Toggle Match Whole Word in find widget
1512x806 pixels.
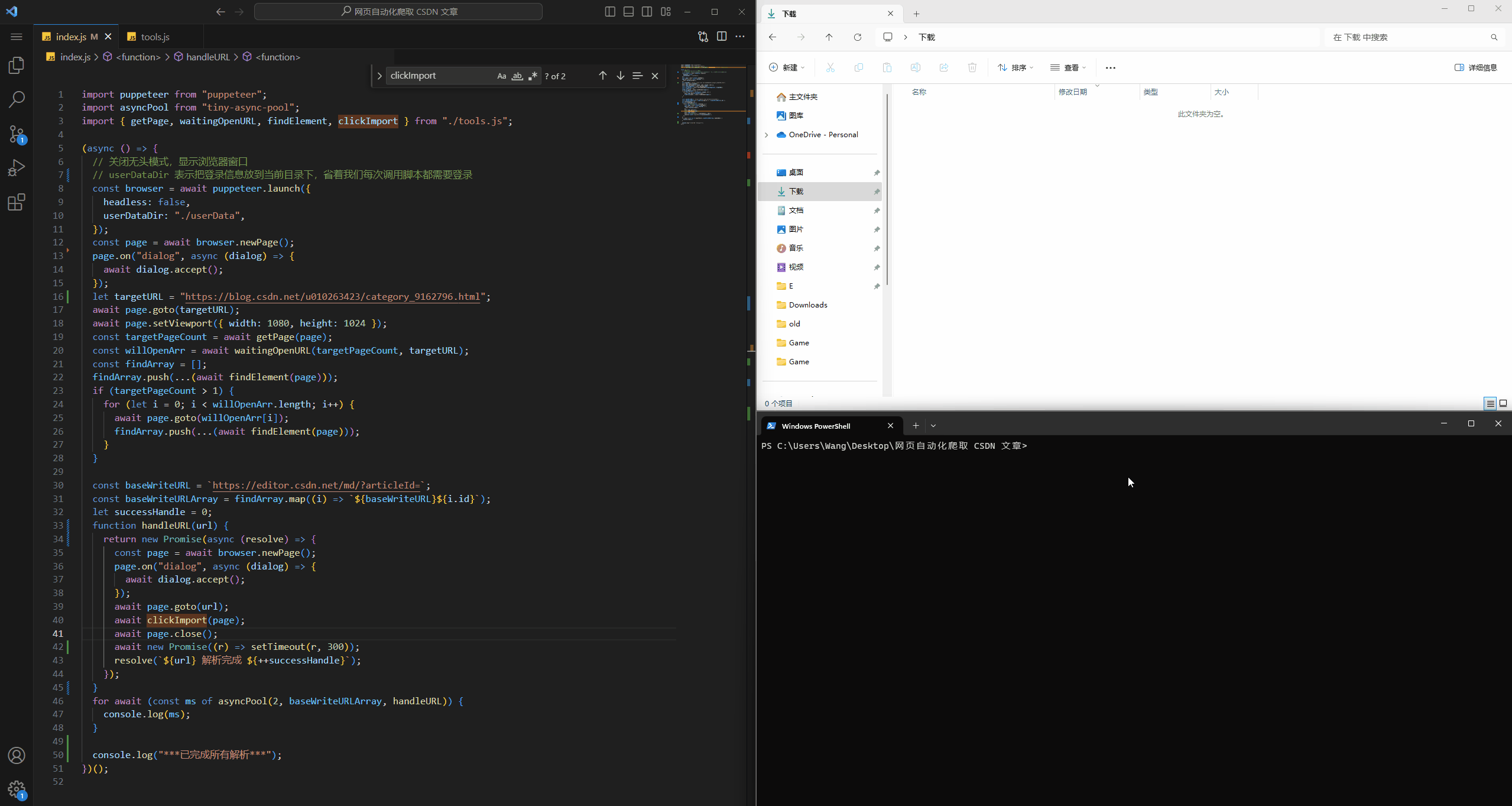click(x=517, y=76)
